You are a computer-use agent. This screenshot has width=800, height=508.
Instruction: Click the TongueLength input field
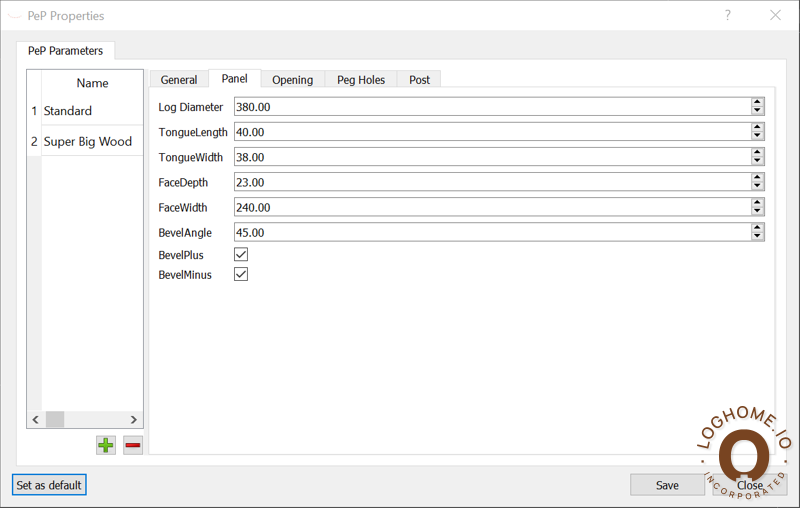tap(492, 132)
